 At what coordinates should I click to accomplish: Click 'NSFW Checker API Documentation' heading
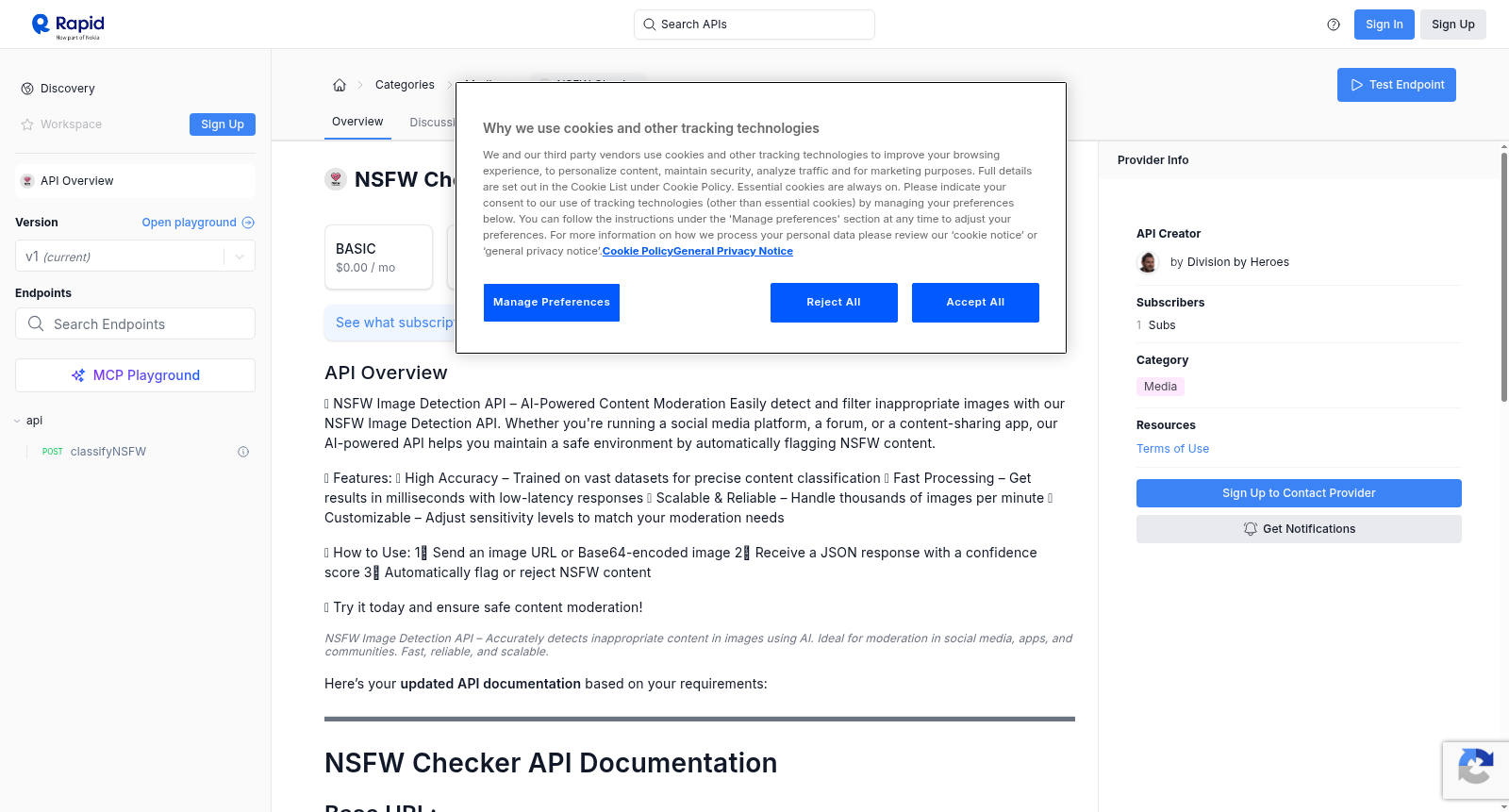551,762
